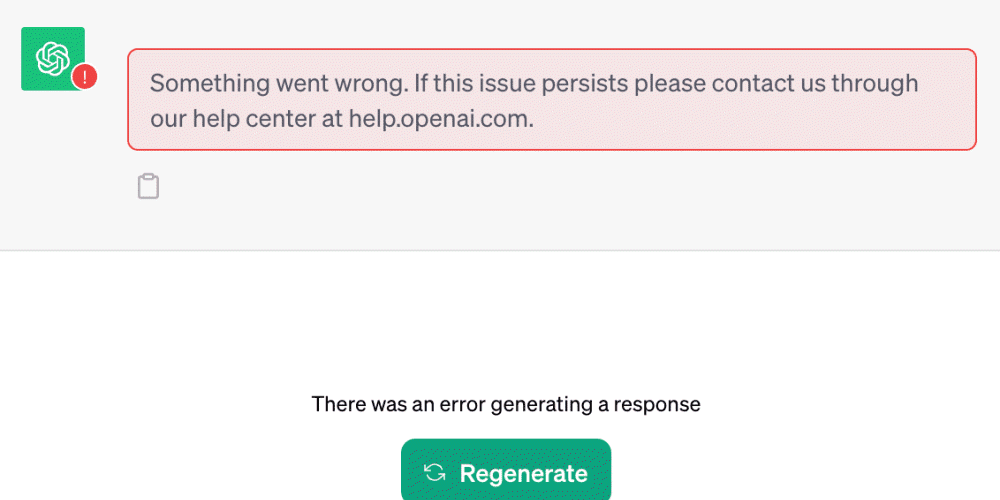This screenshot has height=500, width=1000.
Task: Select the "There was an error" notice
Action: tap(506, 405)
